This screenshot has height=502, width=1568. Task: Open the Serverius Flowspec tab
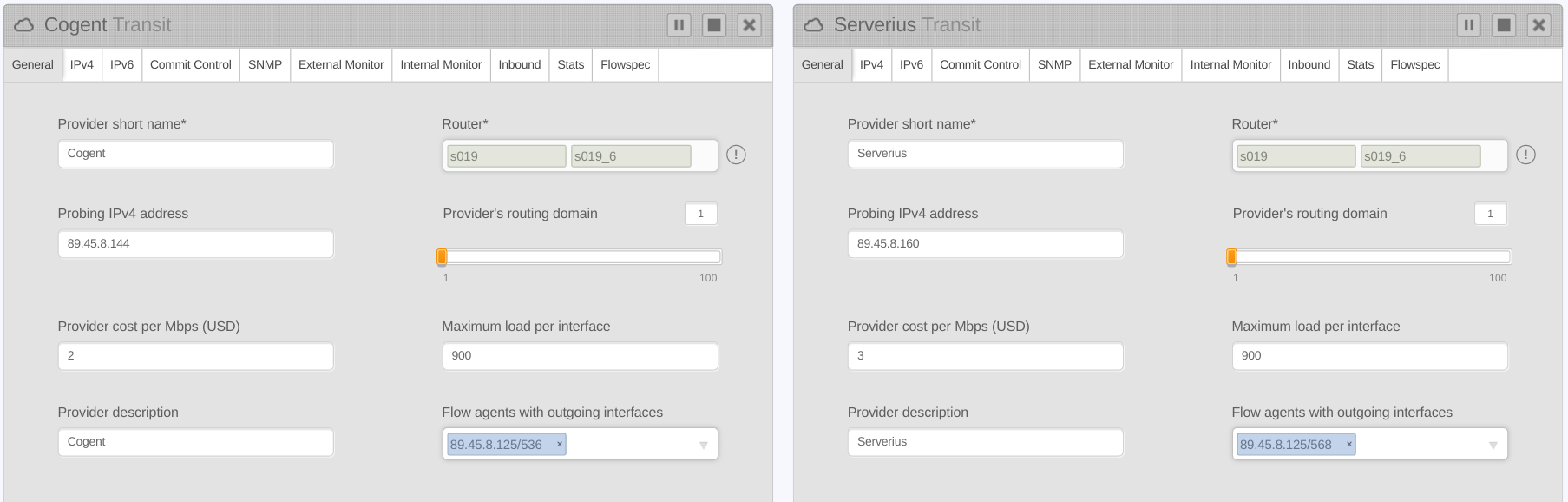pyautogui.click(x=1414, y=64)
